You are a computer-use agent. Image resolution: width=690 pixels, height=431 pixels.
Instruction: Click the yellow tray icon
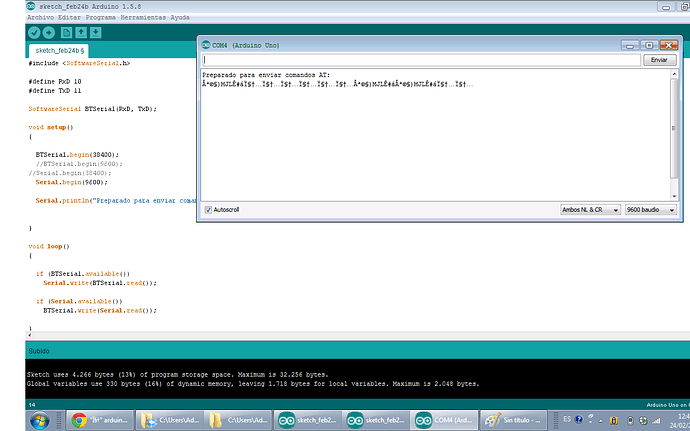pyautogui.click(x=614, y=420)
